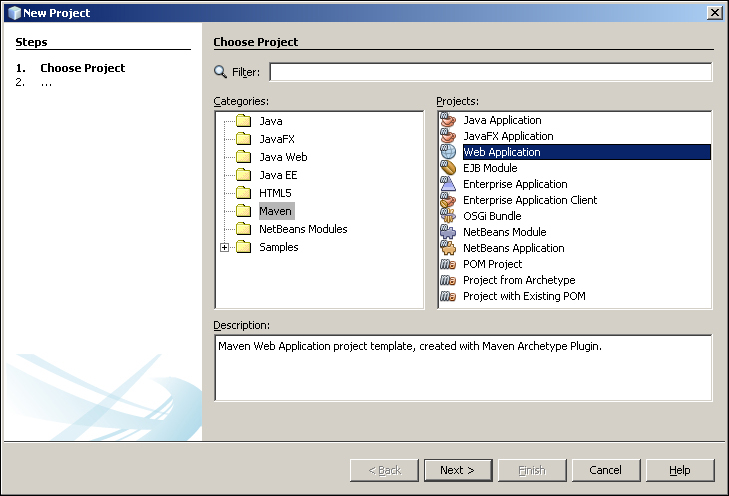Choose Project from Archetype
This screenshot has height=496, width=729.
pos(519,280)
